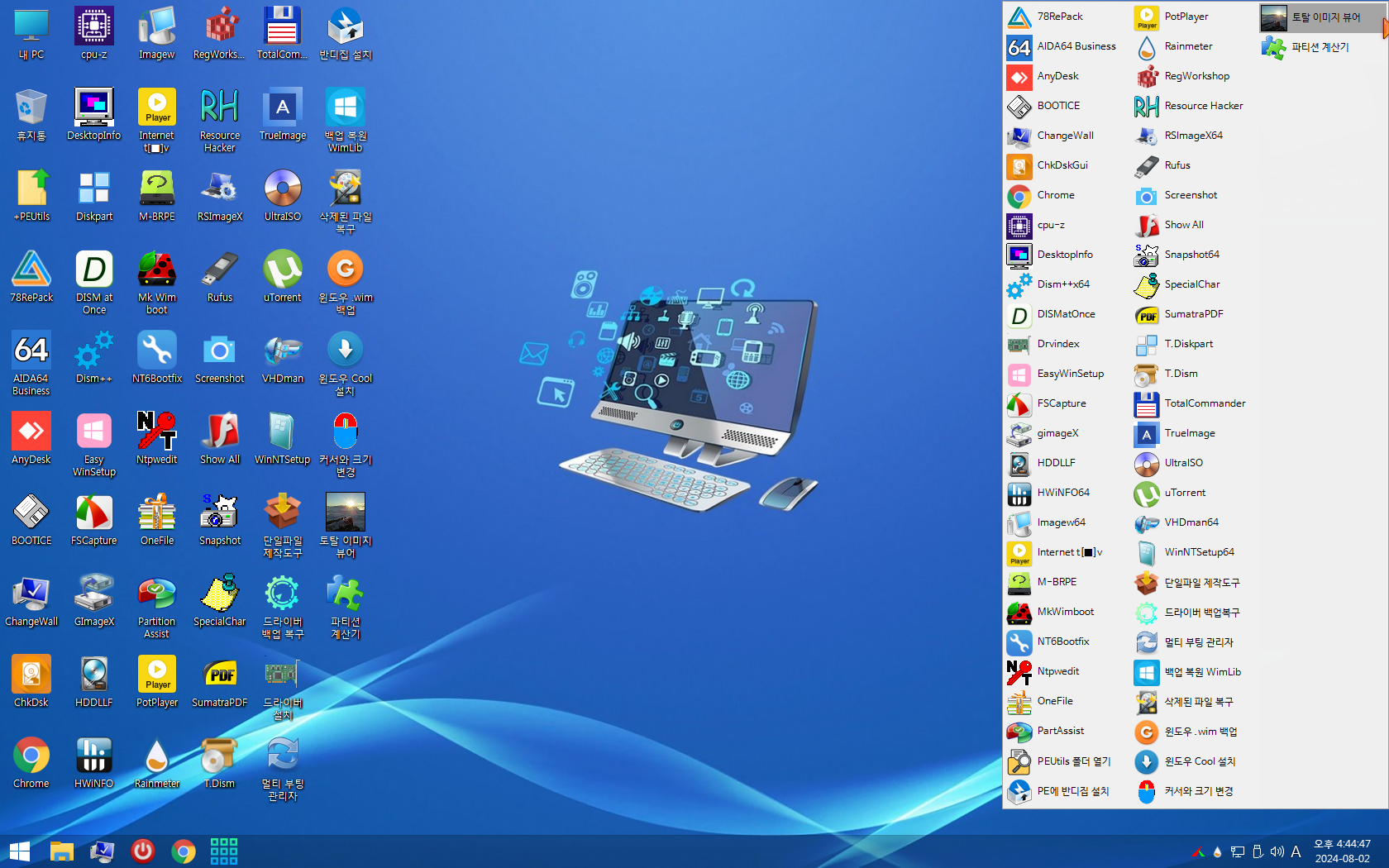The width and height of the screenshot is (1389, 868).
Task: Open the volume icon in system tray
Action: [x=1277, y=851]
